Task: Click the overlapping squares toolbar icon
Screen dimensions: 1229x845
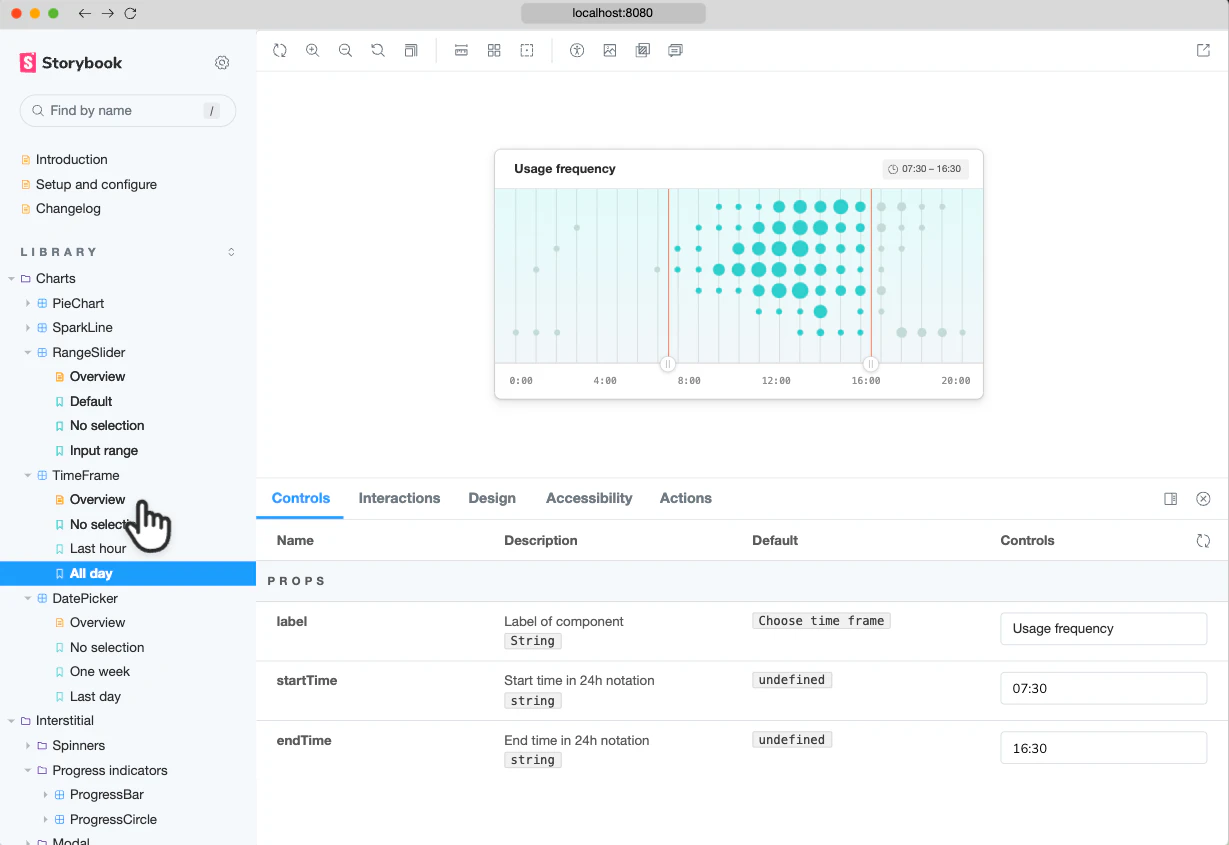Action: pyautogui.click(x=643, y=50)
